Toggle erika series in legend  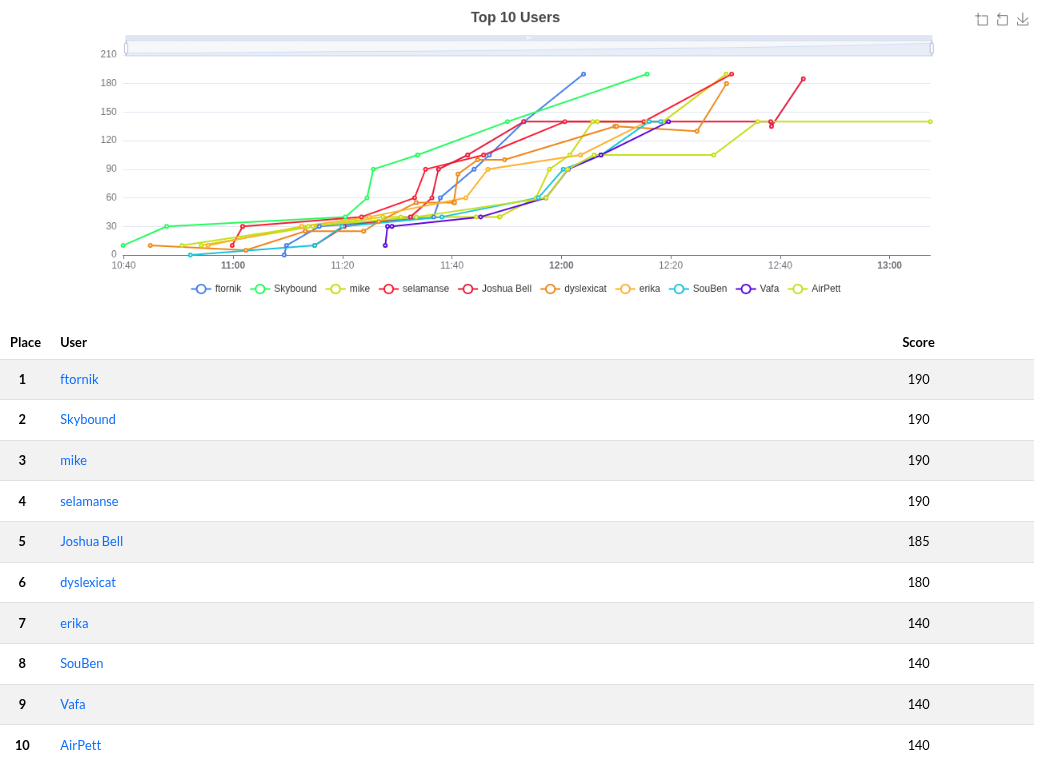(639, 289)
